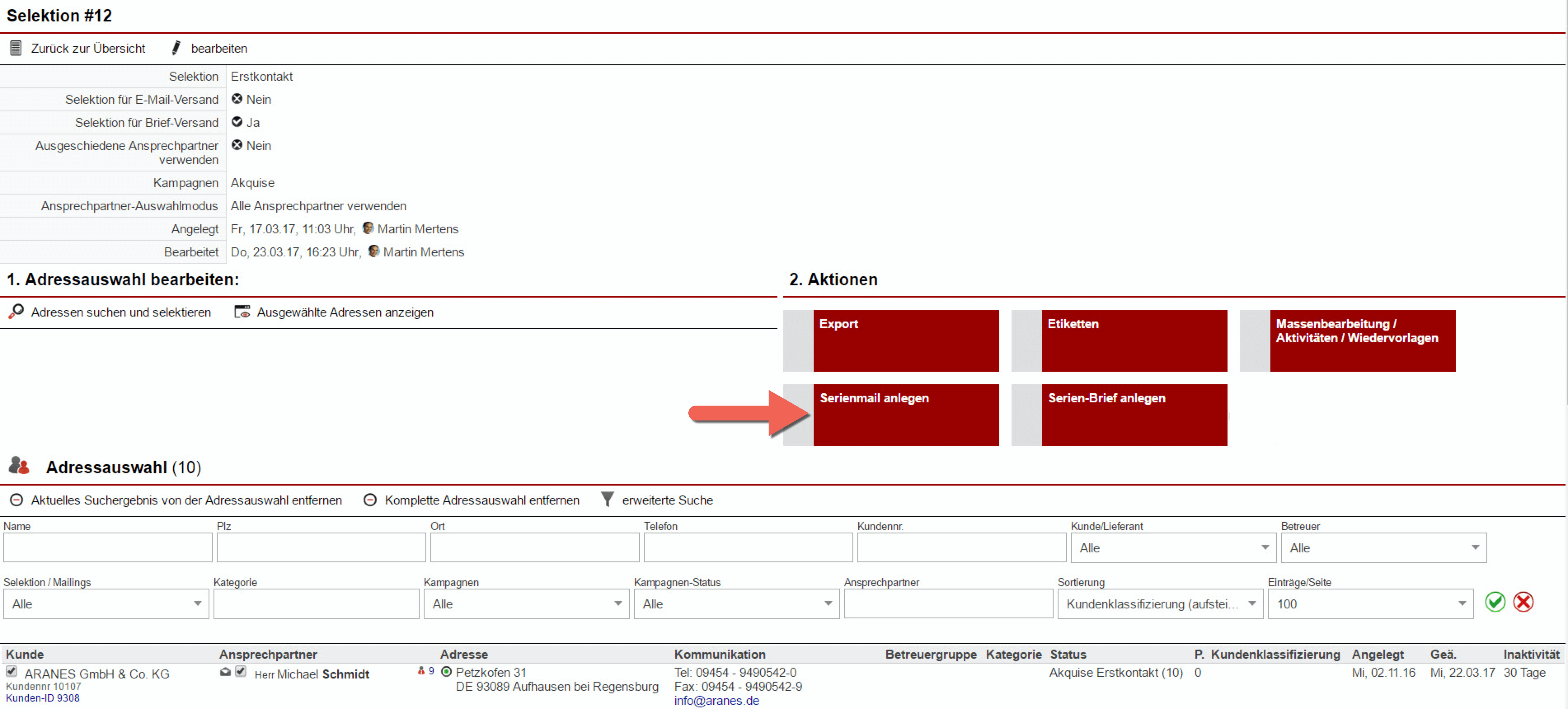Uncheck the ARANES GmbH & Co. KG checkbox

(12, 671)
